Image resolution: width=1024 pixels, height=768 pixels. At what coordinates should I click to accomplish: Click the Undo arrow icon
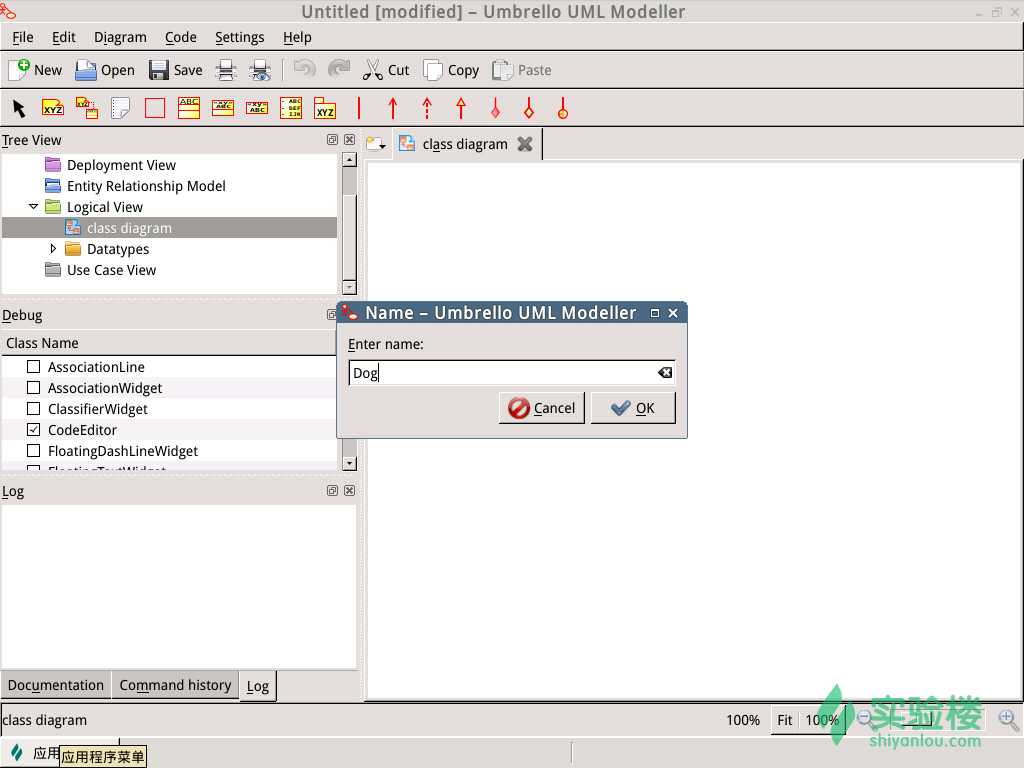(304, 69)
